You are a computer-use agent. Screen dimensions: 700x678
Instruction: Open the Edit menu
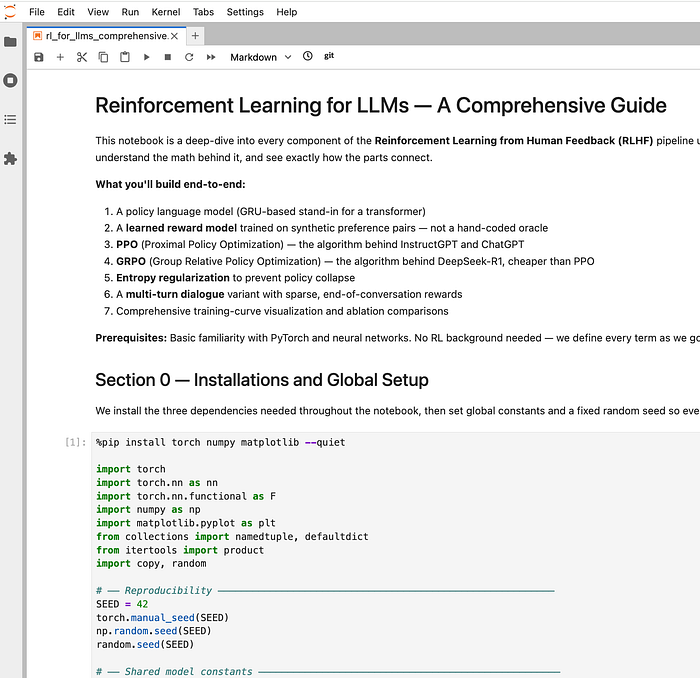[x=66, y=12]
